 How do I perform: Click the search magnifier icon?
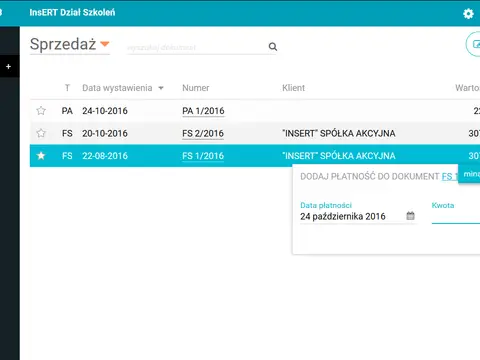[x=273, y=47]
